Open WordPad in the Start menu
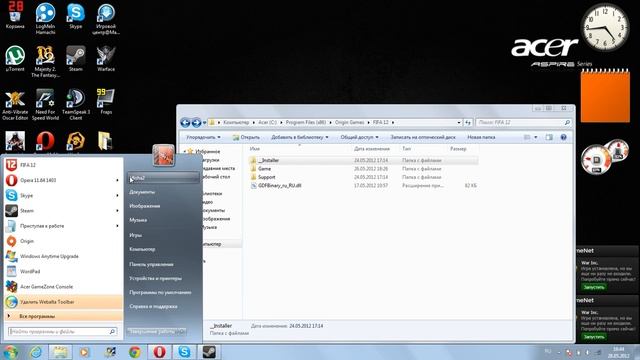Image resolution: width=640 pixels, height=360 pixels. tap(63, 271)
